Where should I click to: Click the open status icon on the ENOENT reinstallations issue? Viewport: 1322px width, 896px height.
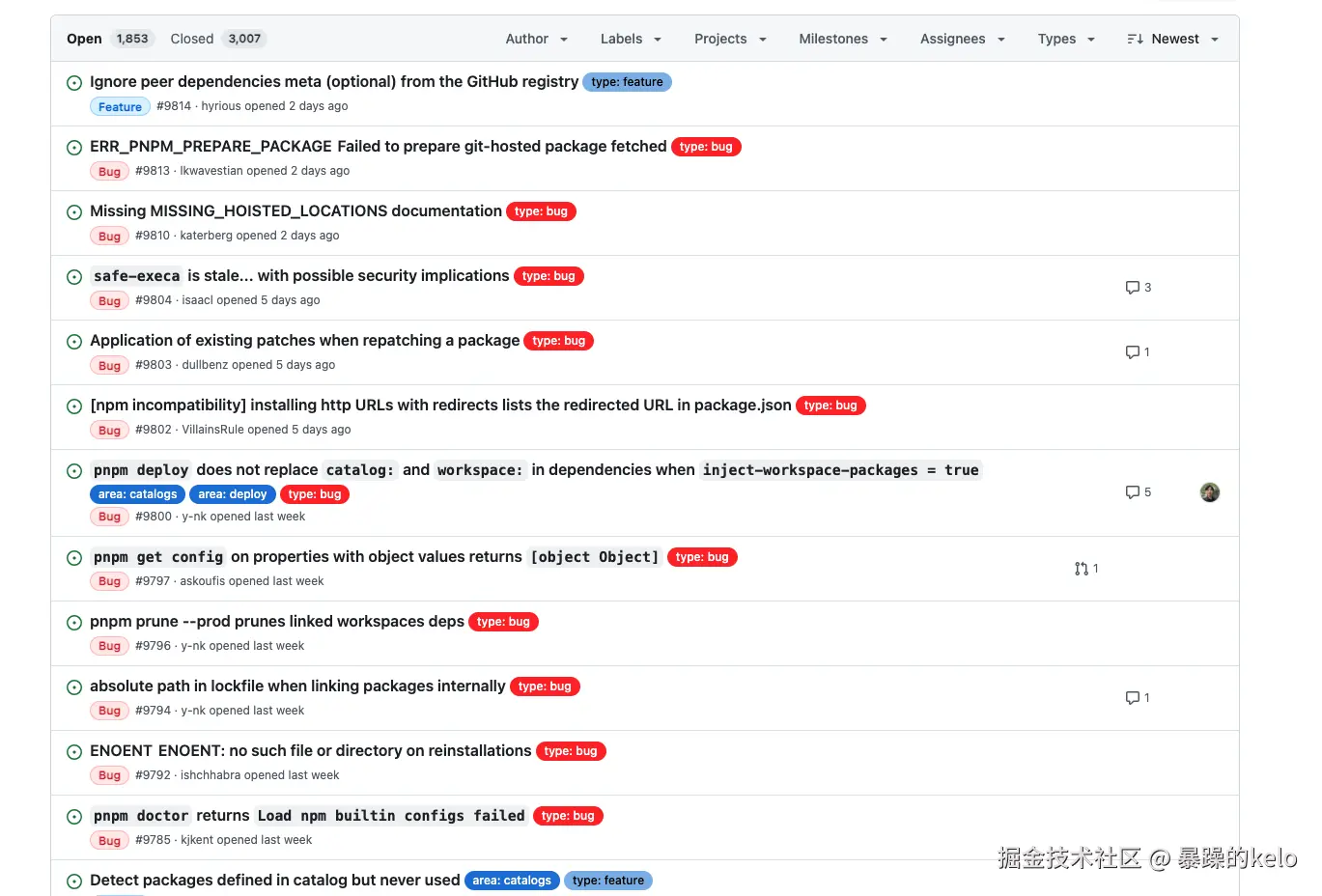tap(74, 750)
